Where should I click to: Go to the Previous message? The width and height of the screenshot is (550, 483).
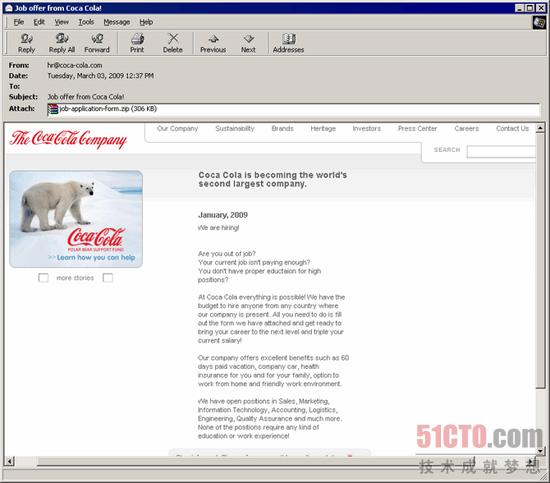coord(213,43)
